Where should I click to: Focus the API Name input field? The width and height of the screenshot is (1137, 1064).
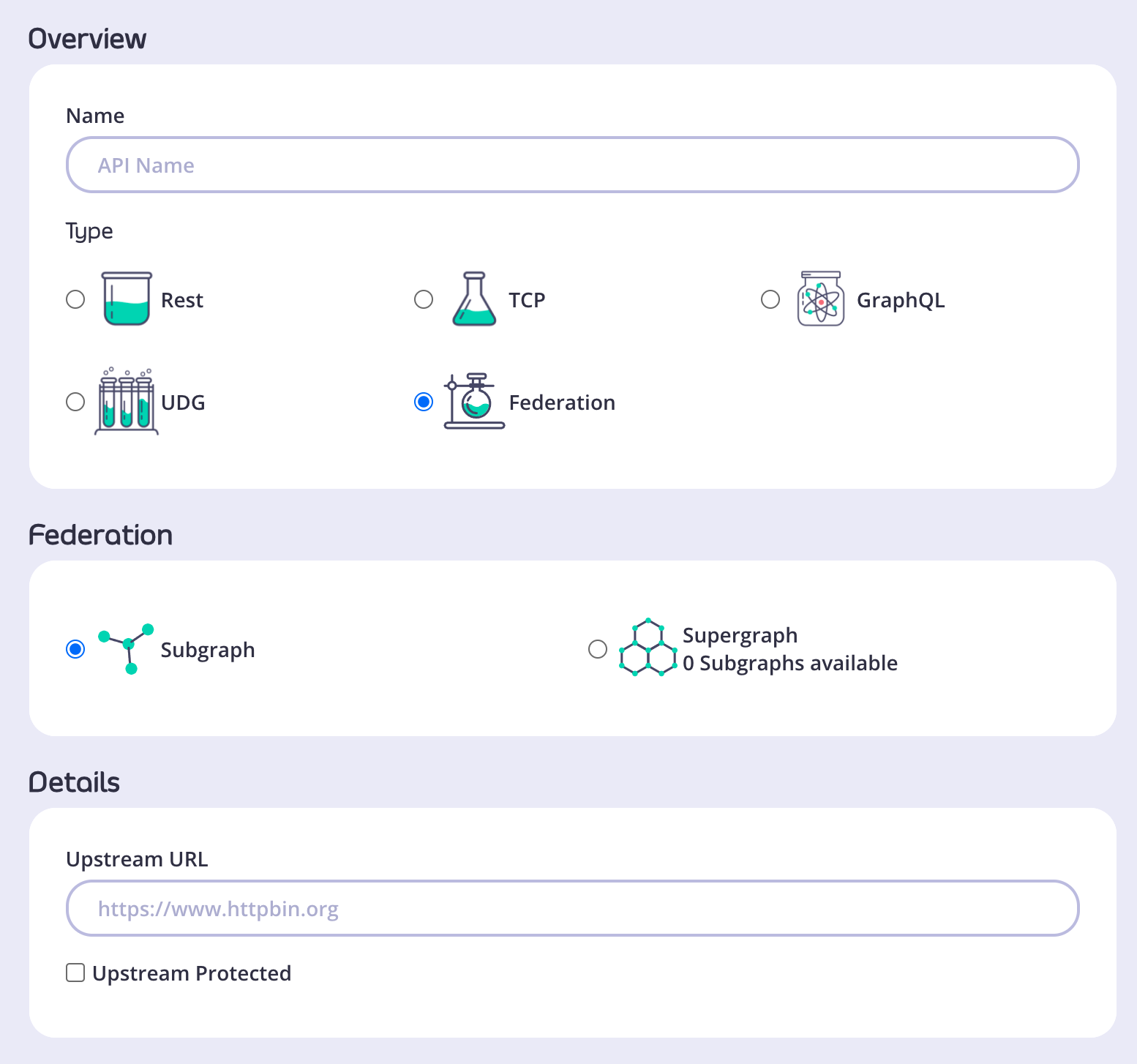pos(572,165)
